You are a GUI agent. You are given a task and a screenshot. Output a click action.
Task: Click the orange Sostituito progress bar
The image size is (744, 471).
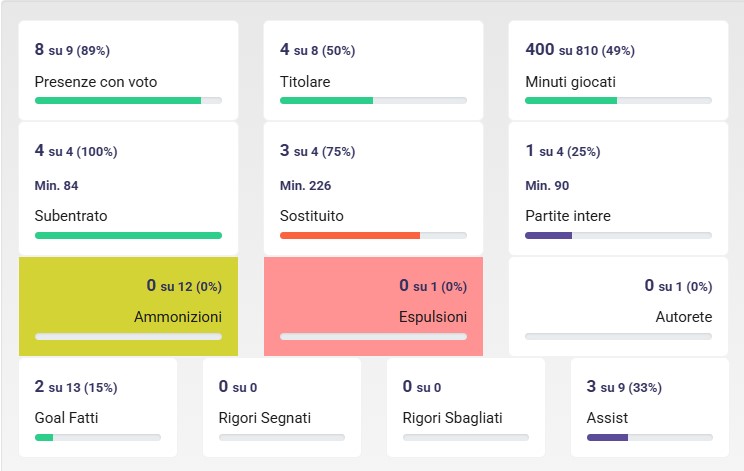pyautogui.click(x=373, y=235)
